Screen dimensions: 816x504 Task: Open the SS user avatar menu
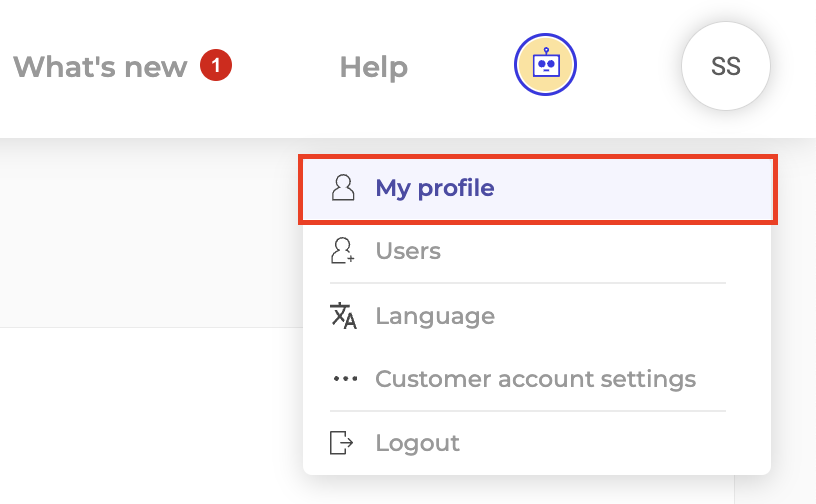point(725,66)
